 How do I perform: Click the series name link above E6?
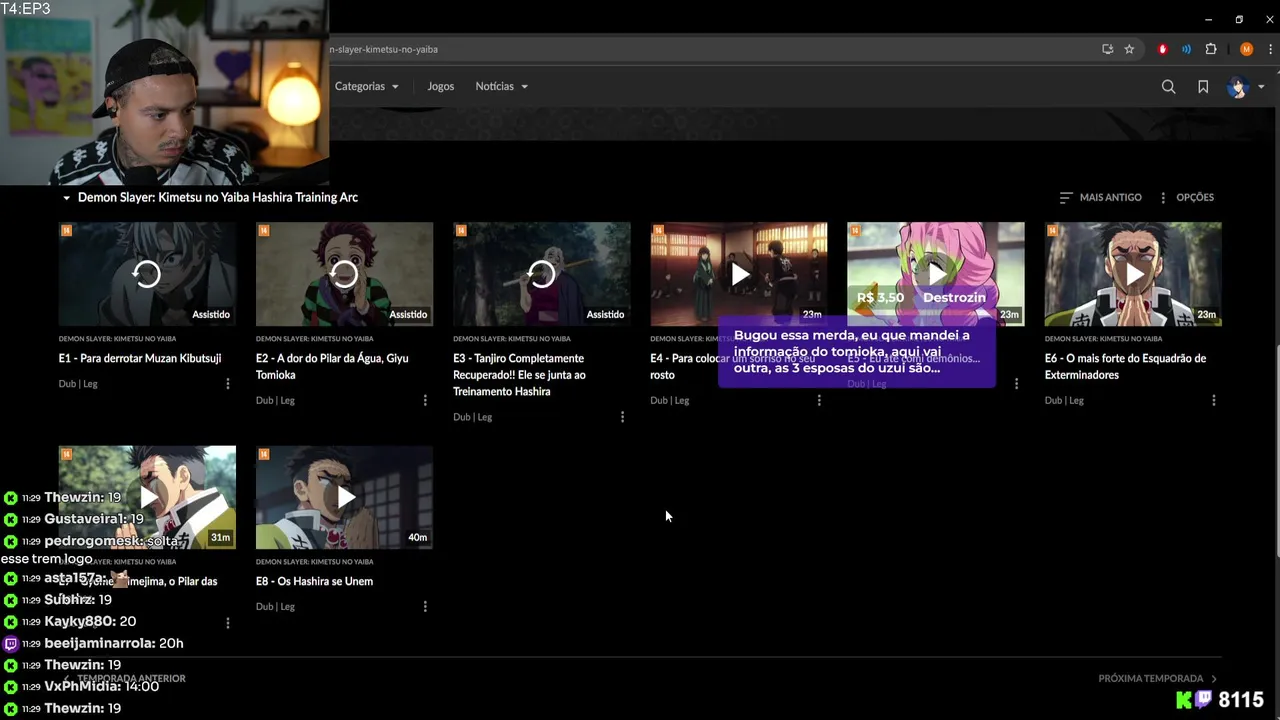(x=1103, y=339)
